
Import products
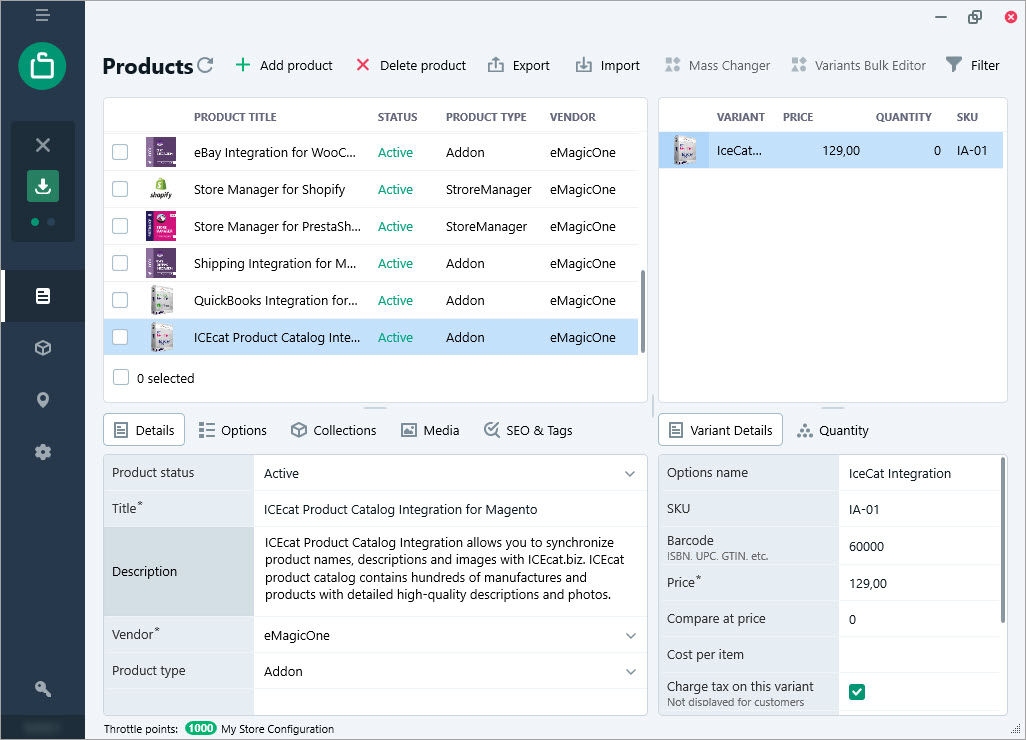(x=608, y=65)
